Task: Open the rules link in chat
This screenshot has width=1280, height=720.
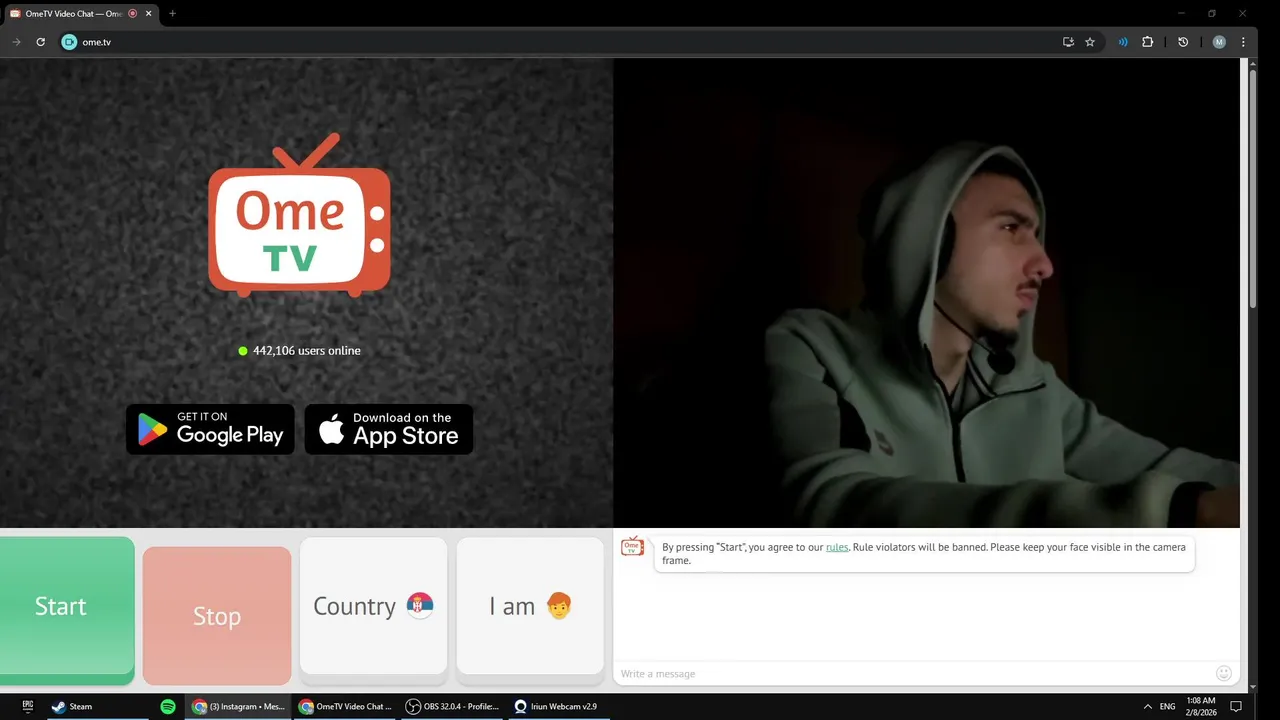Action: [x=837, y=547]
